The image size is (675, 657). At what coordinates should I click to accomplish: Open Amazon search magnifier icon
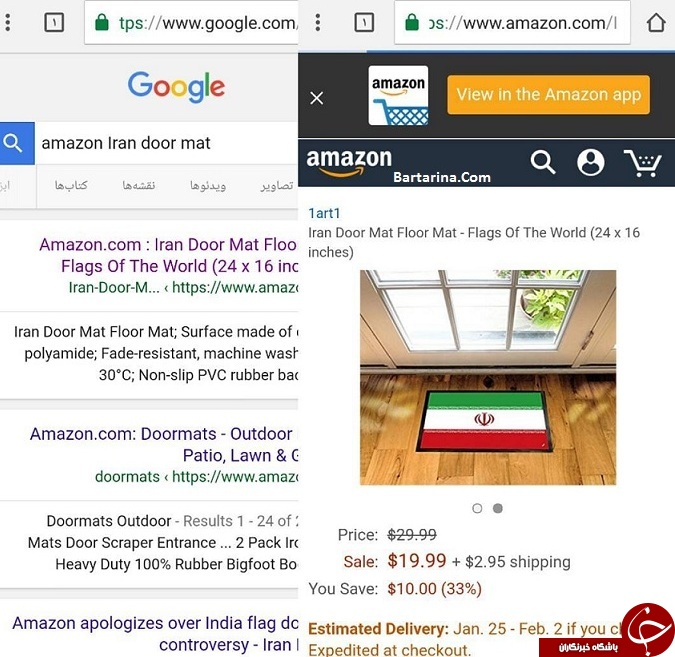[542, 162]
